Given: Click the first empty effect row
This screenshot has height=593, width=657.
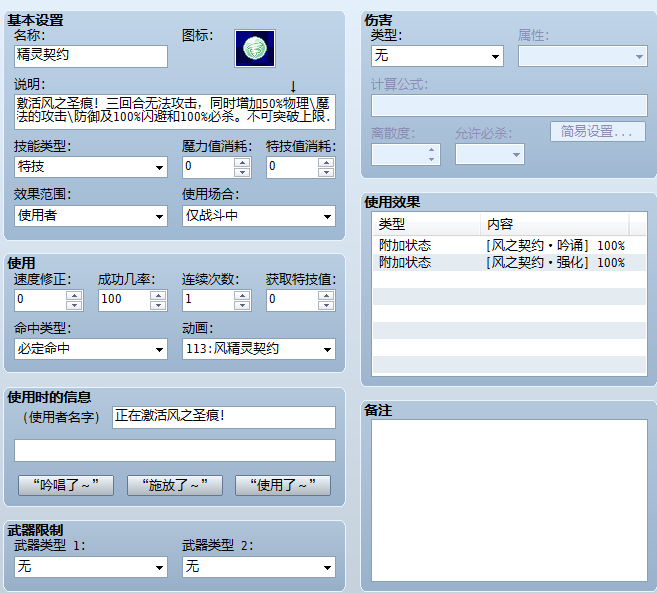Looking at the screenshot, I should [509, 280].
